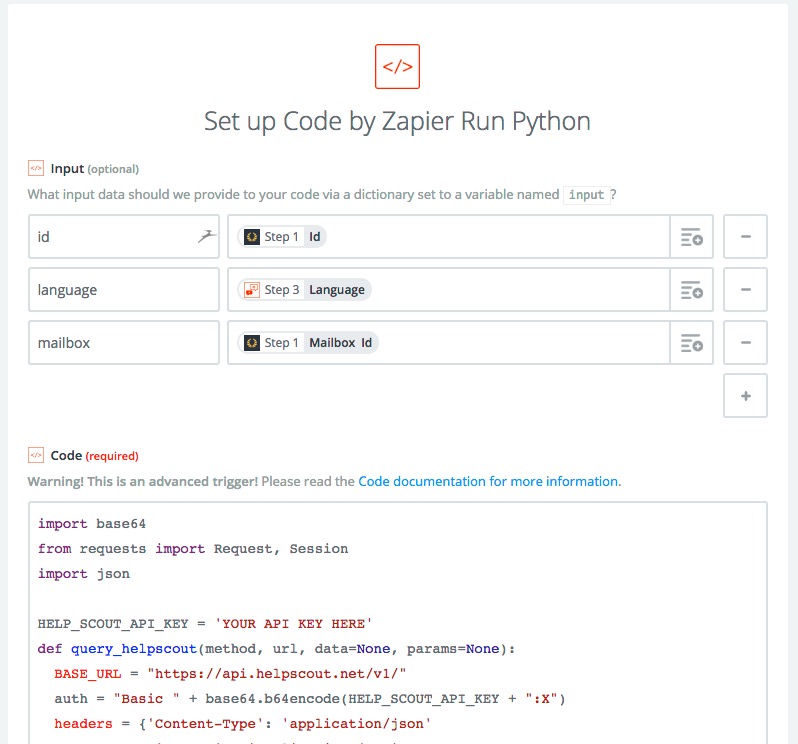Image resolution: width=798 pixels, height=744 pixels.
Task: Click the 'YOUR API KEY HERE' string in code
Action: tap(294, 624)
